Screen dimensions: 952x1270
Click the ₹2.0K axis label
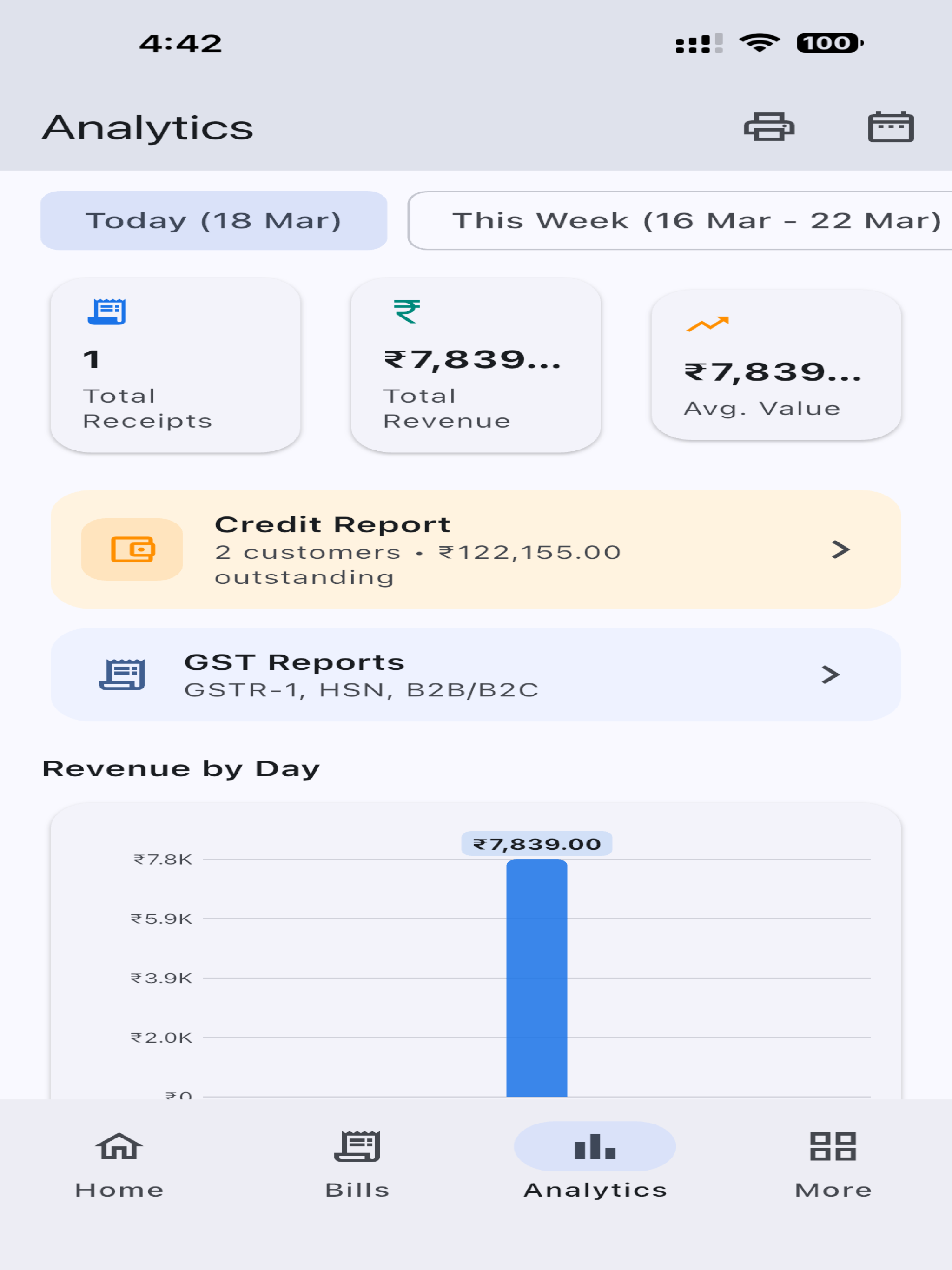tap(161, 1038)
